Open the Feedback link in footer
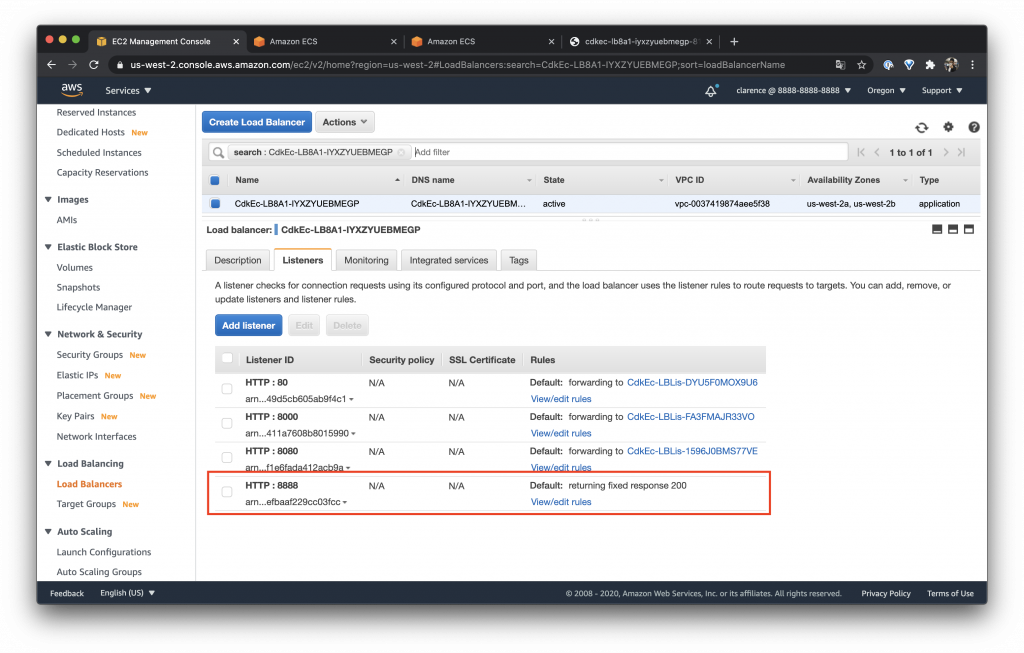Viewport: 1024px width, 653px height. click(x=67, y=593)
